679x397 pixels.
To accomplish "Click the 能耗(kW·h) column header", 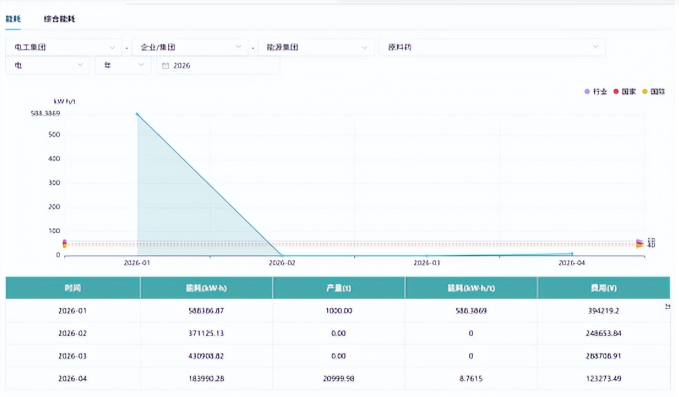I will (206, 288).
